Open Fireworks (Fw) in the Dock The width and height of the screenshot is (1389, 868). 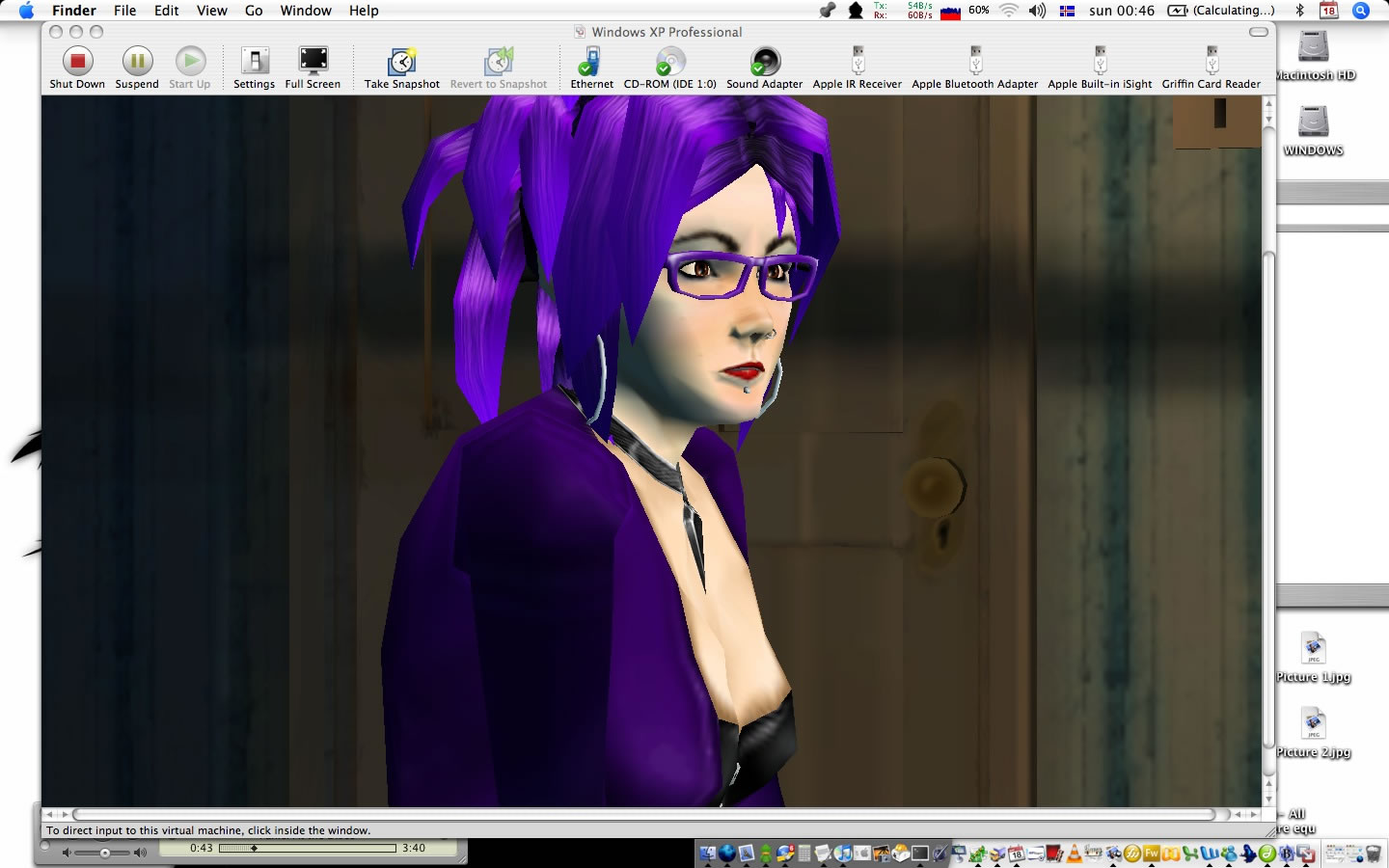pos(1152,854)
